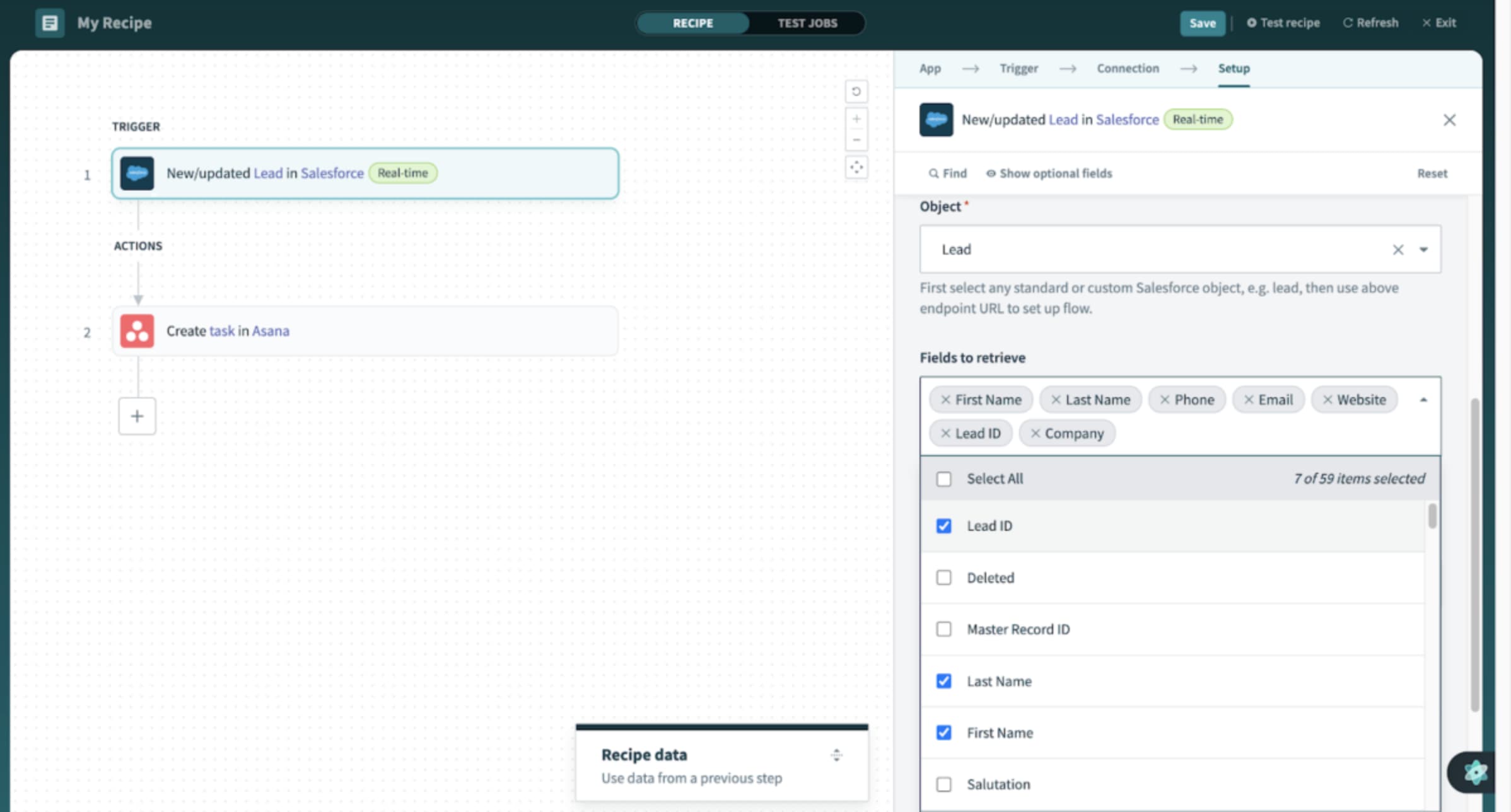Viewport: 1511px width, 812px height.
Task: Remove the Phone field tag
Action: point(1165,400)
